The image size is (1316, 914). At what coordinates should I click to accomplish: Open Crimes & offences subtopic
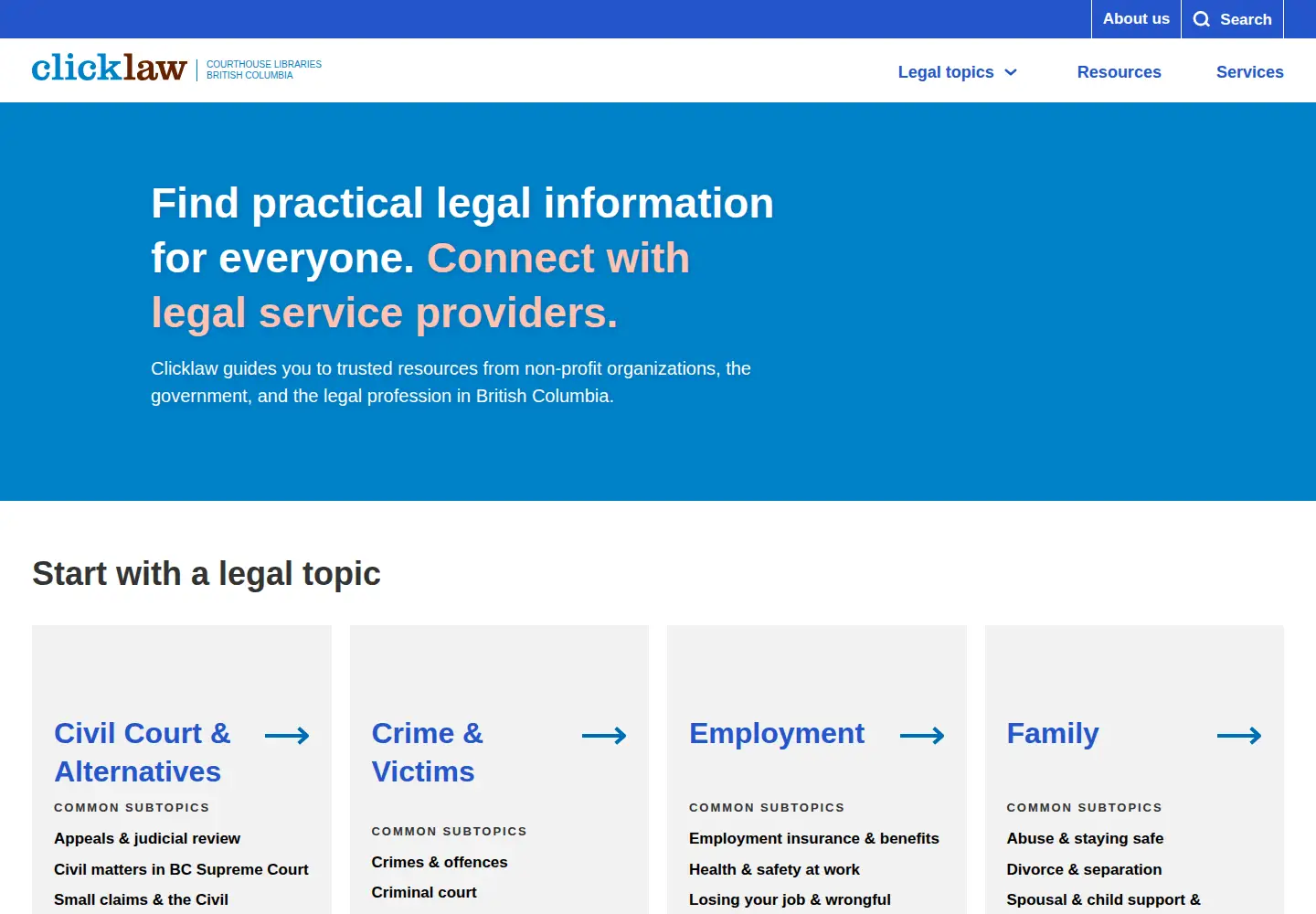click(440, 862)
